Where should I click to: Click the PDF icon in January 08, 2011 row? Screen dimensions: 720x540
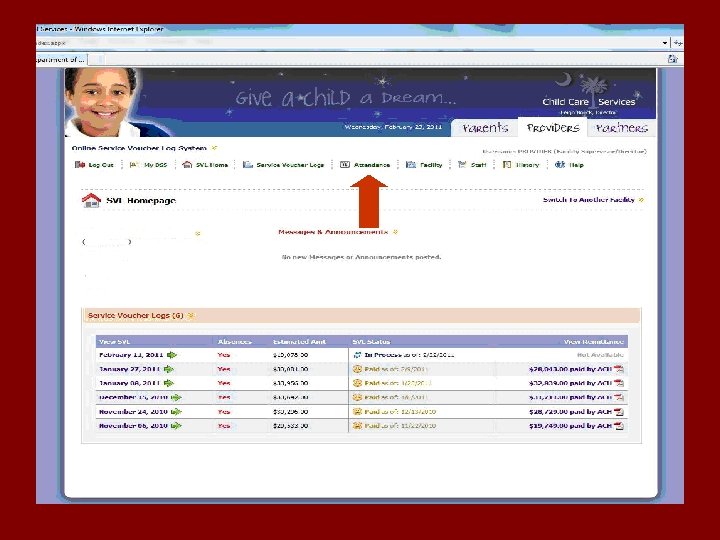(619, 383)
